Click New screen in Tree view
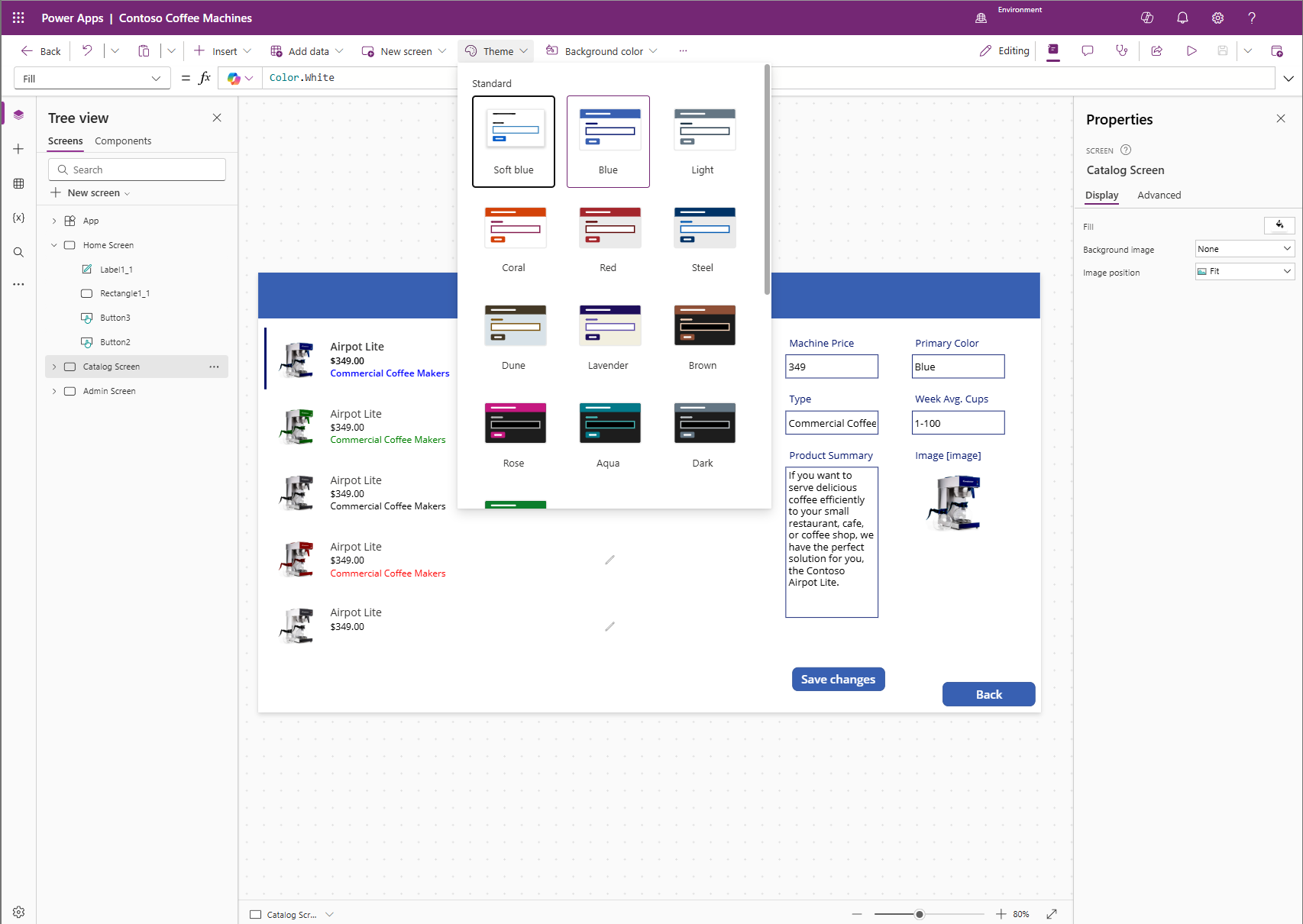The height and width of the screenshot is (924, 1303). 91,193
